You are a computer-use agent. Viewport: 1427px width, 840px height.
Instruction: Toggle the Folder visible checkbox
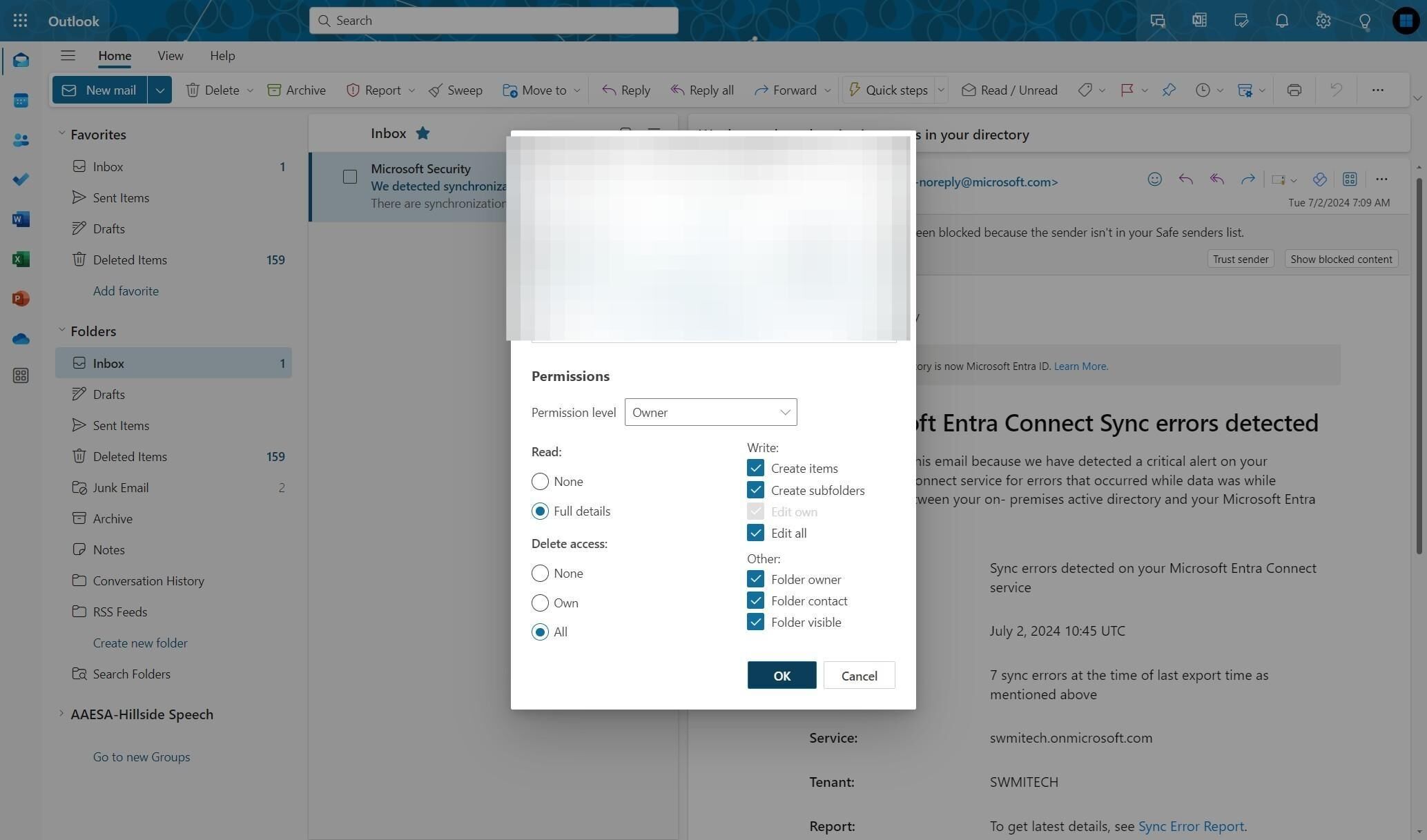pyautogui.click(x=755, y=622)
